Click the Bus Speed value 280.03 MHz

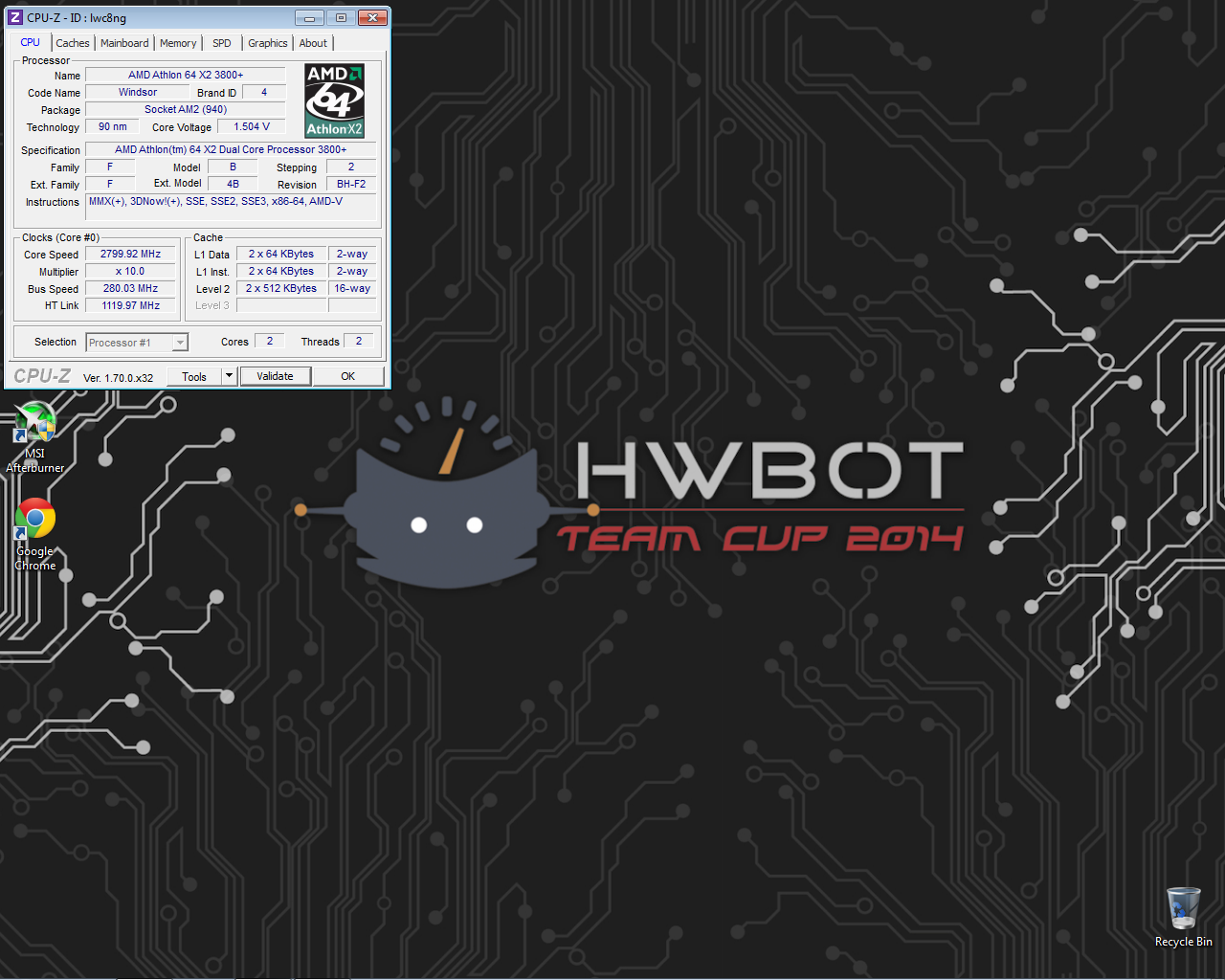click(130, 288)
